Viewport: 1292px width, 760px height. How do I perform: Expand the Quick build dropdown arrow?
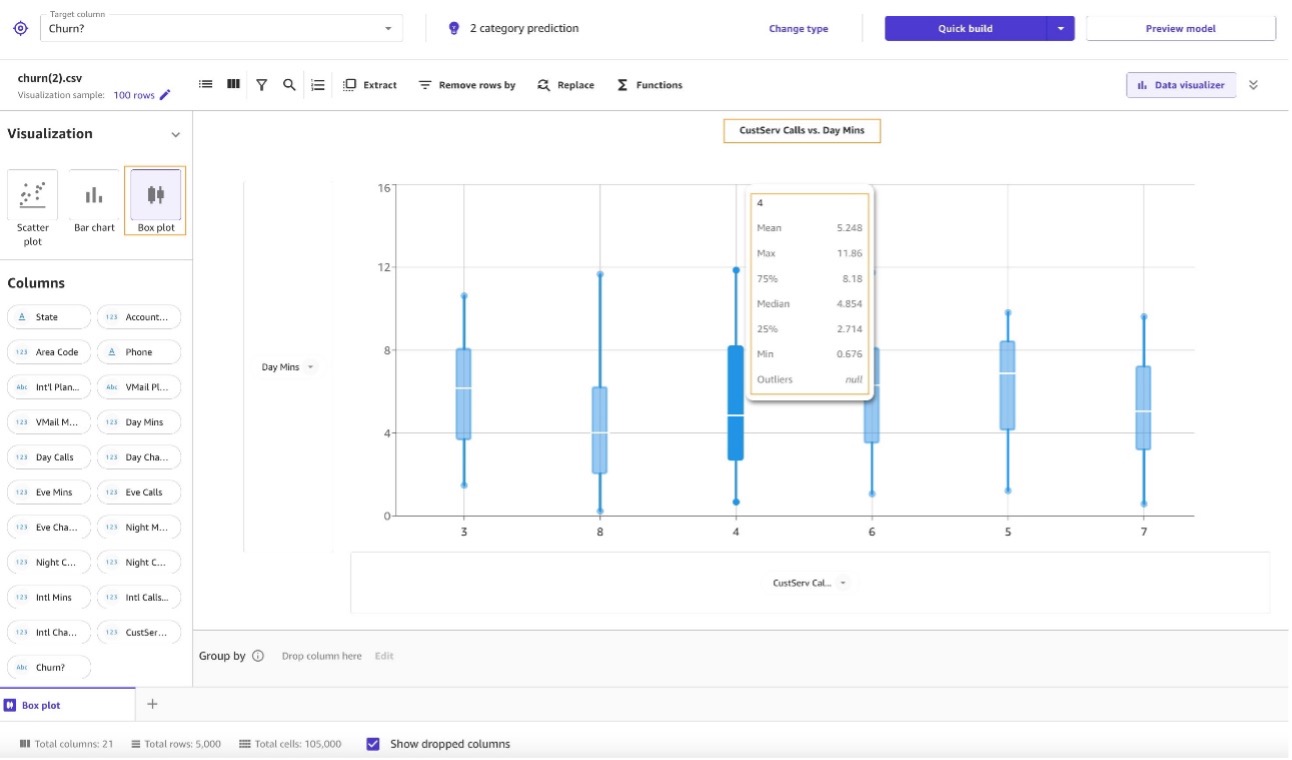tap(1060, 28)
